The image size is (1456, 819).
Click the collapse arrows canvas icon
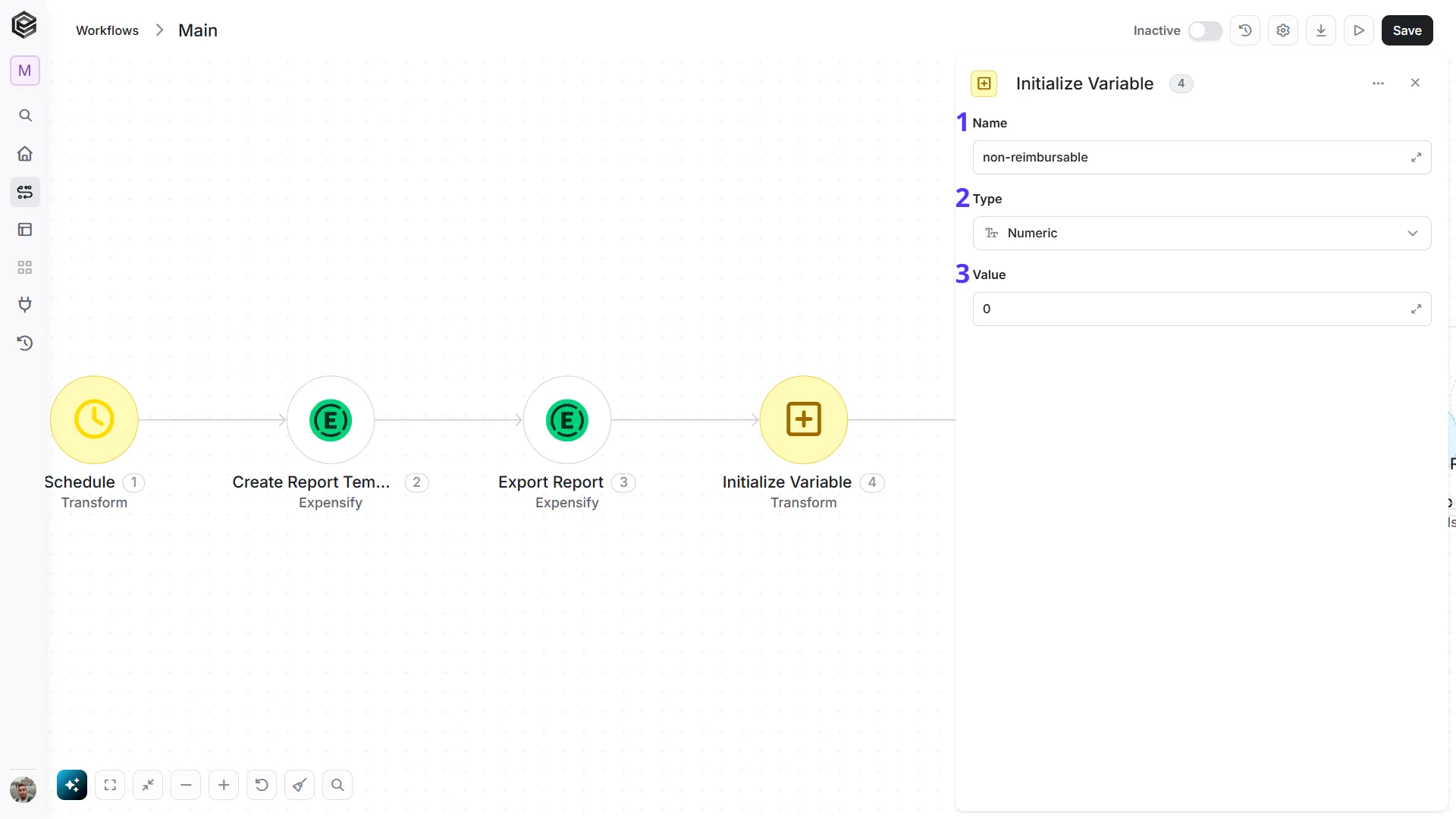(148, 785)
